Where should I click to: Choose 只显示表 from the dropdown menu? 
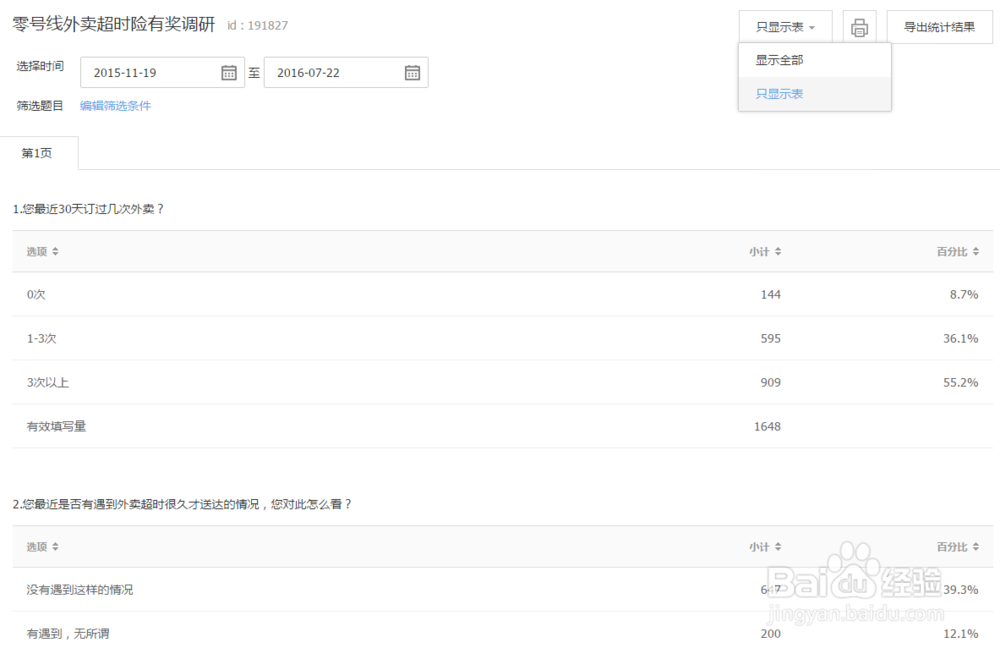[x=814, y=94]
